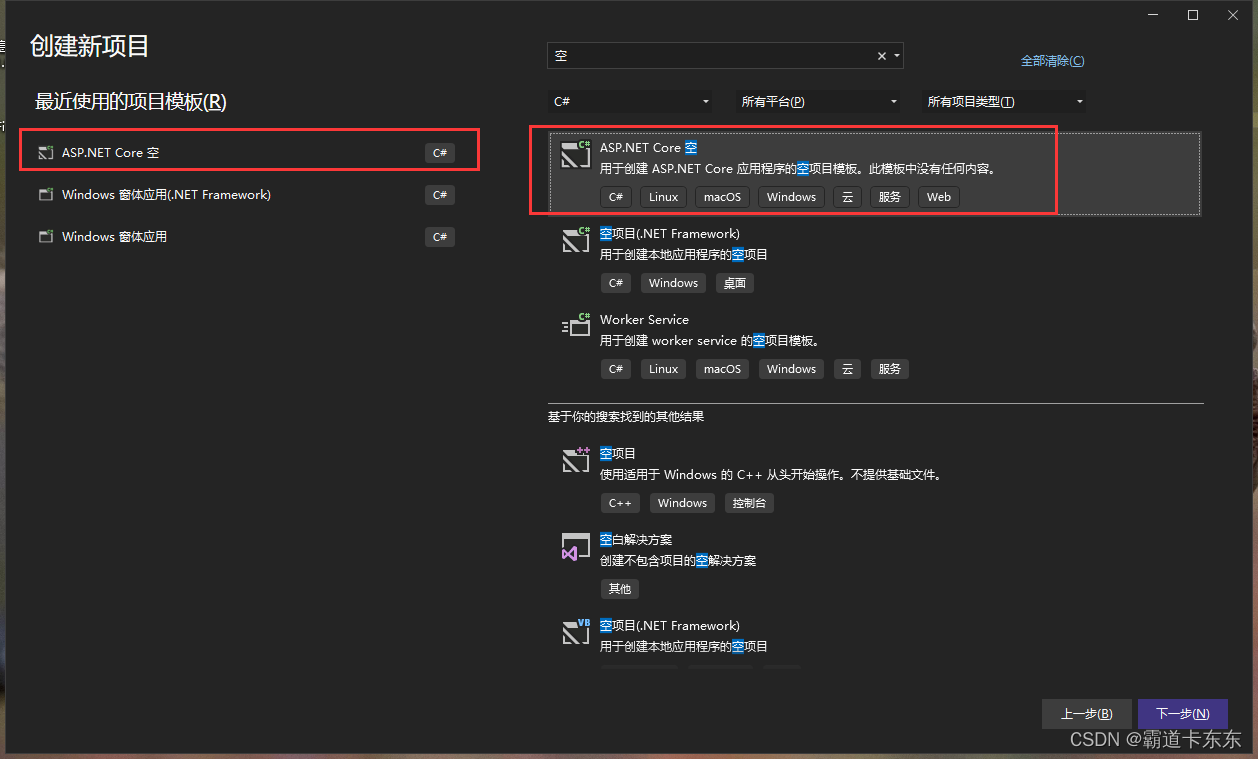This screenshot has width=1258, height=759.
Task: Click the Linux tag under Worker Service
Action: (x=663, y=369)
